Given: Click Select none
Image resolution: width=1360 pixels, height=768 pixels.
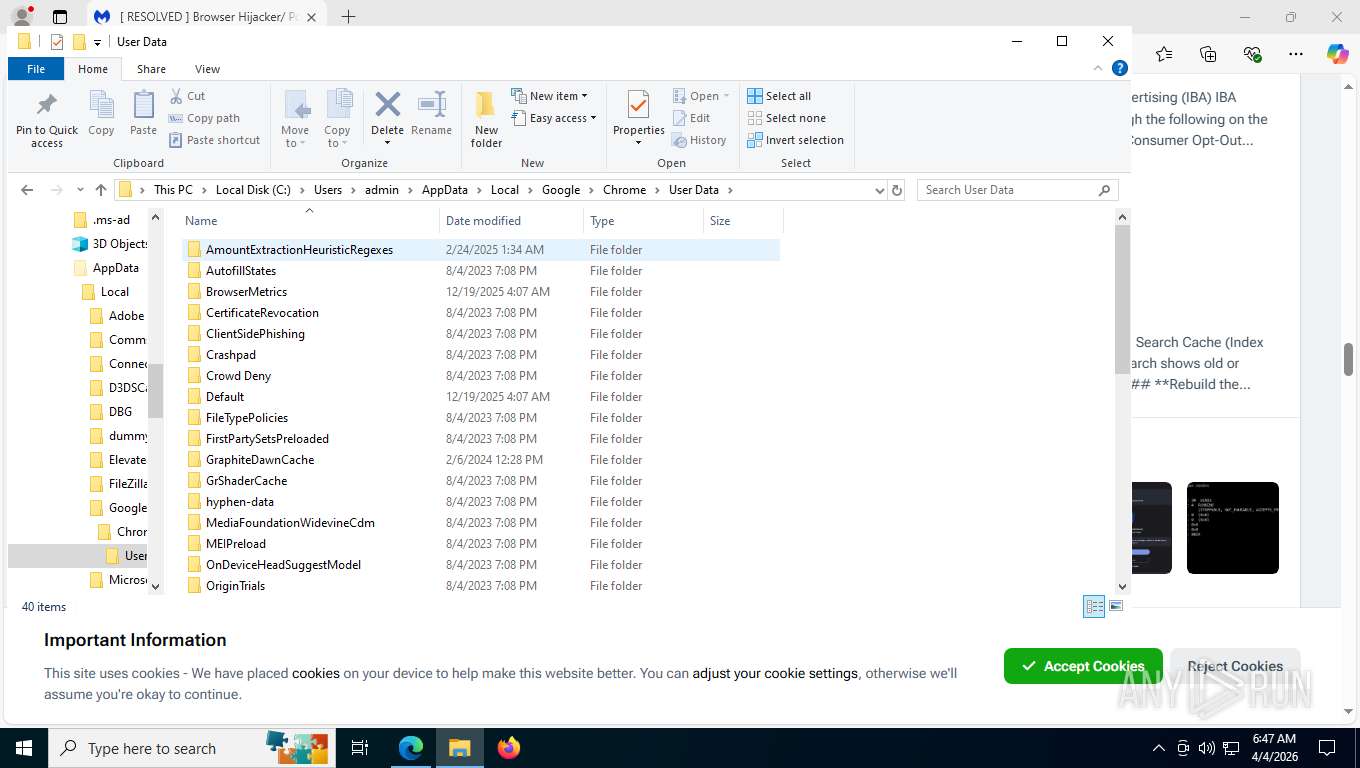Looking at the screenshot, I should coord(786,118).
